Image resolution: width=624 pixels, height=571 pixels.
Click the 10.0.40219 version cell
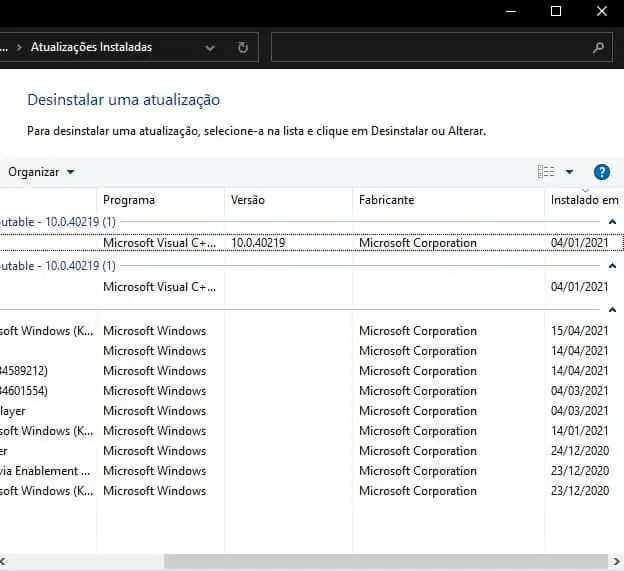click(258, 243)
